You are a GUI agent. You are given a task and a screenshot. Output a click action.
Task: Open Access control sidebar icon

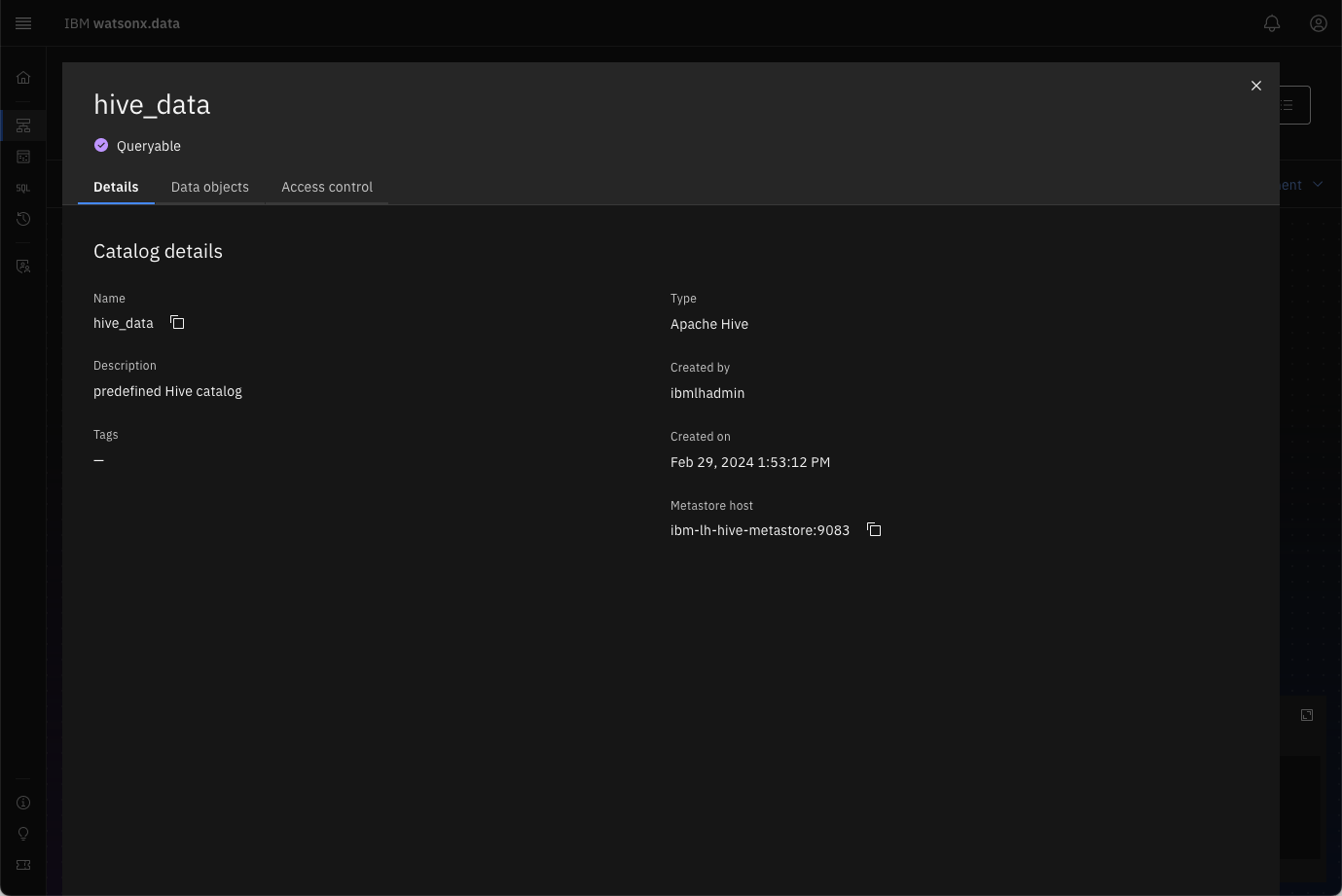[23, 266]
